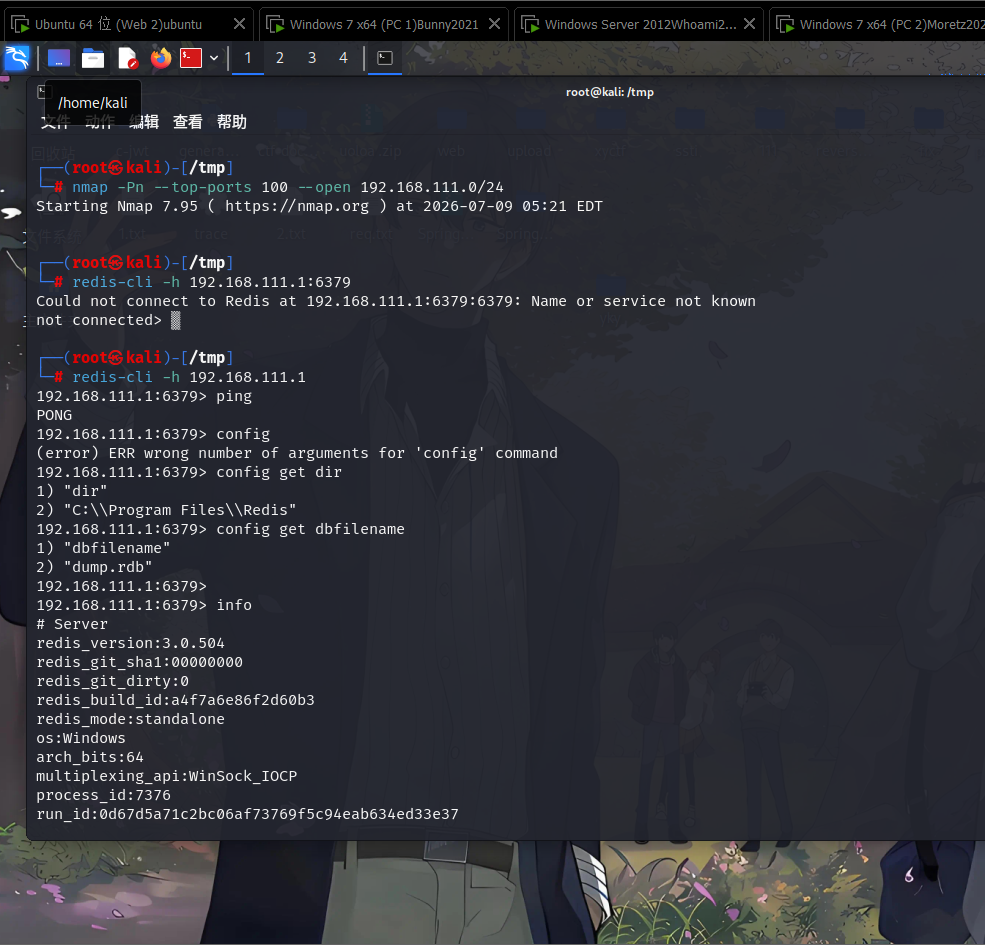Screen dimensions: 985x945
Task: Open the 帮助 terminal menu
Action: click(x=232, y=122)
